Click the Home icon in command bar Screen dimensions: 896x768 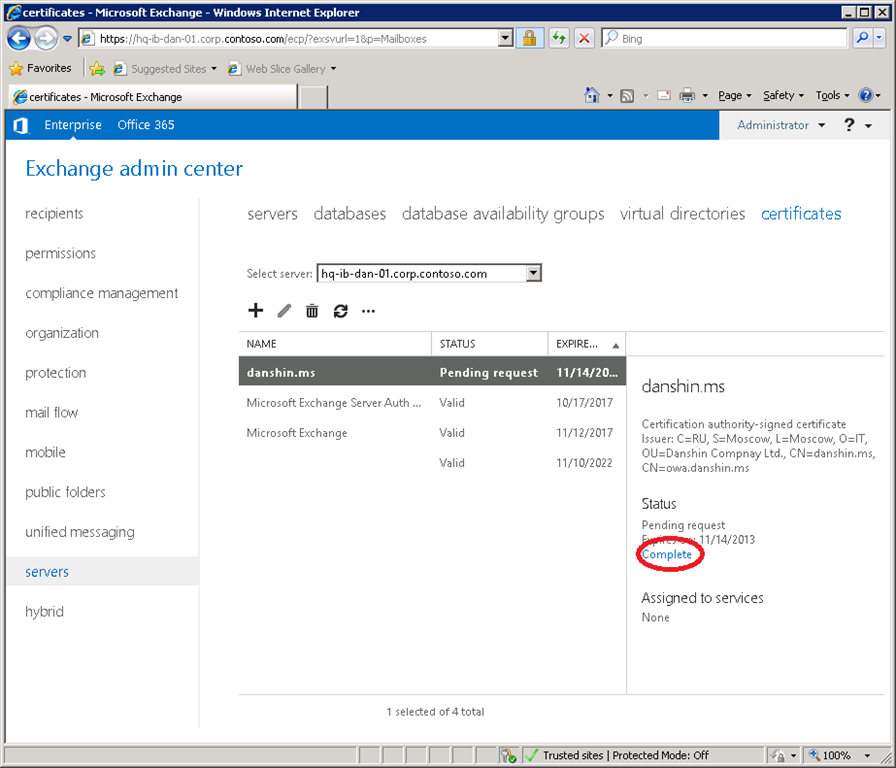click(x=592, y=95)
